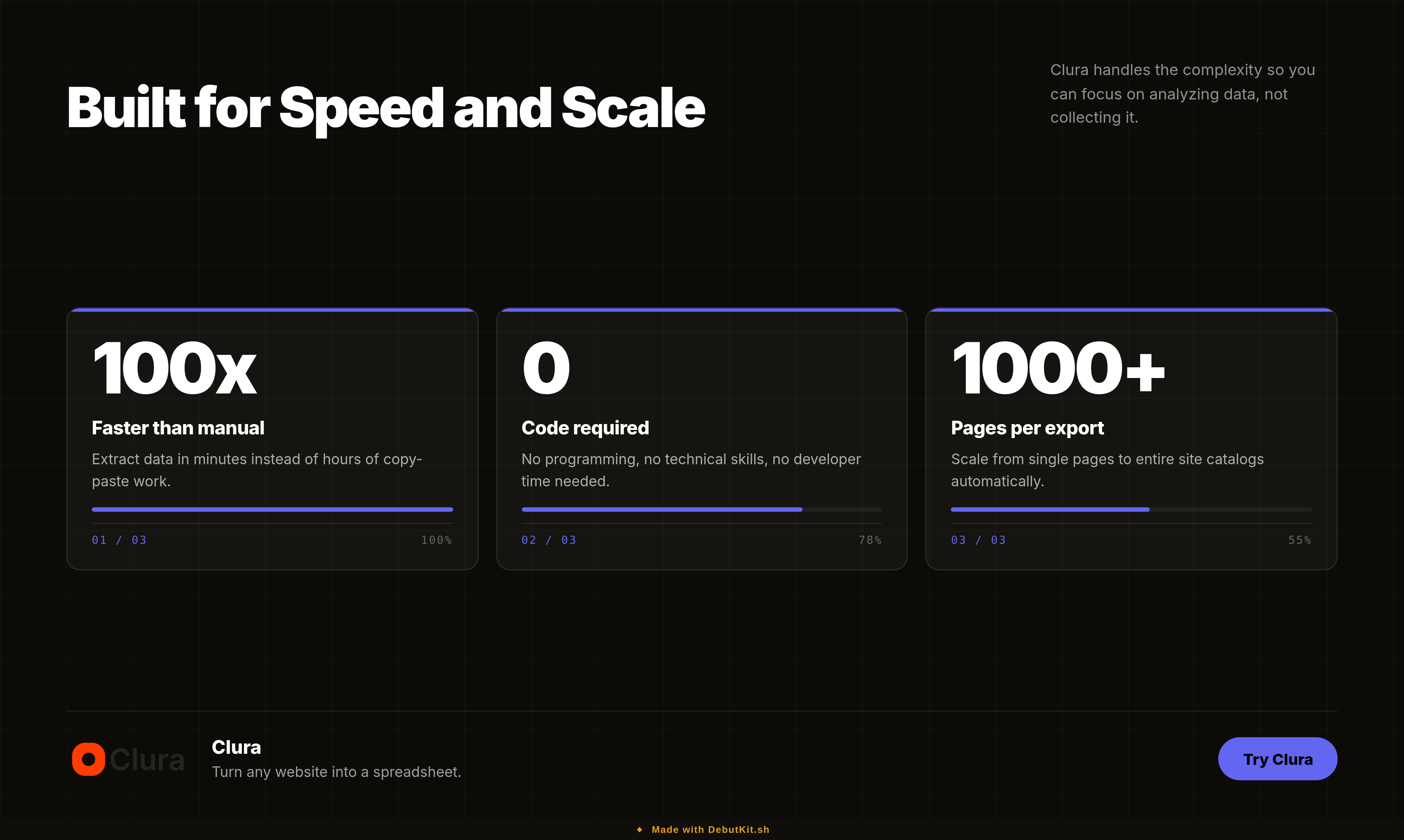Click the large 0 statistic

pyautogui.click(x=546, y=368)
